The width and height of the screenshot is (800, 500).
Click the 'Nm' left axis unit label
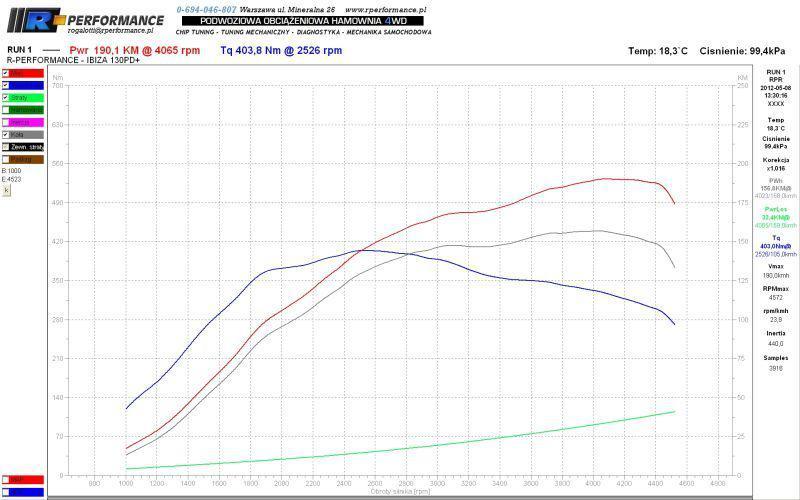click(58, 78)
